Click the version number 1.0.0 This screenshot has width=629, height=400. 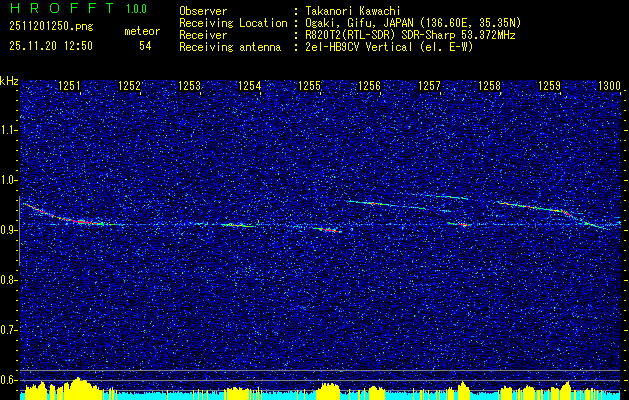(x=136, y=8)
